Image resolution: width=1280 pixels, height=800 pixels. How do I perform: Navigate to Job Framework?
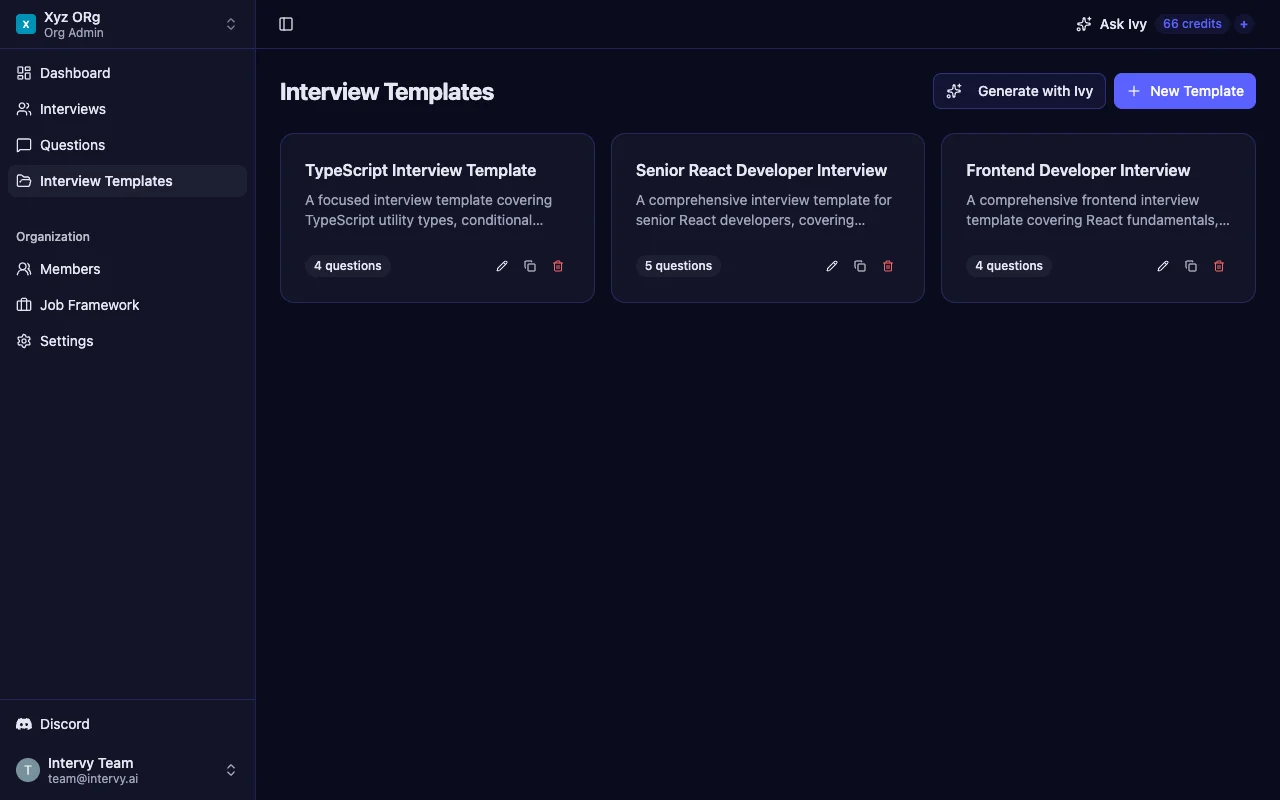(x=88, y=305)
